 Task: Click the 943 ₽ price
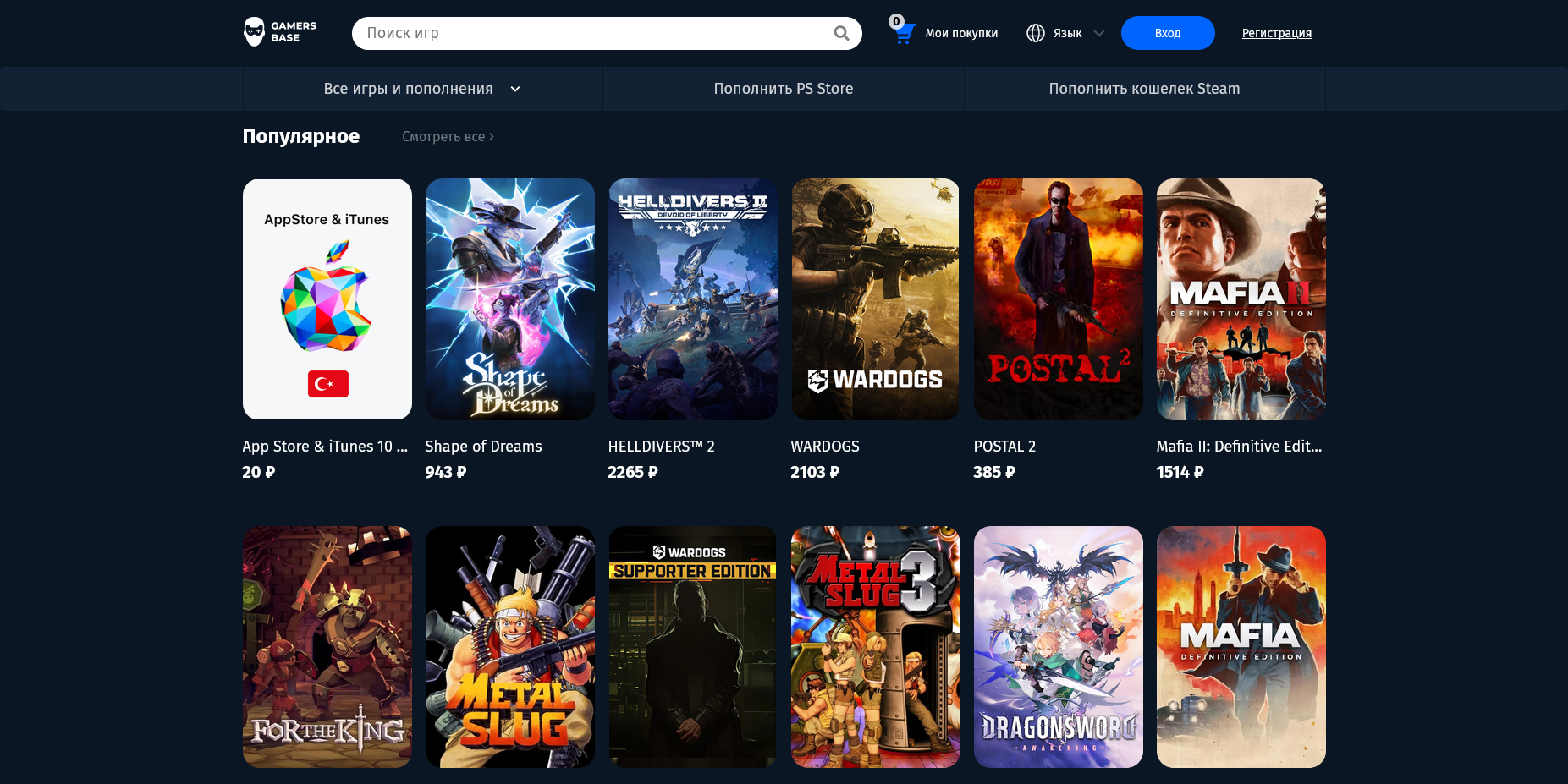tap(446, 472)
